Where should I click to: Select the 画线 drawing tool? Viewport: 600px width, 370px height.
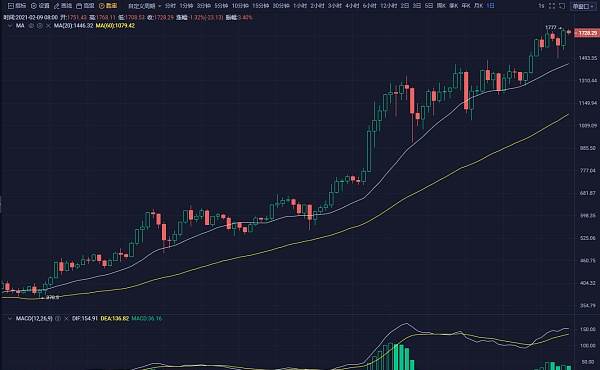click(63, 6)
